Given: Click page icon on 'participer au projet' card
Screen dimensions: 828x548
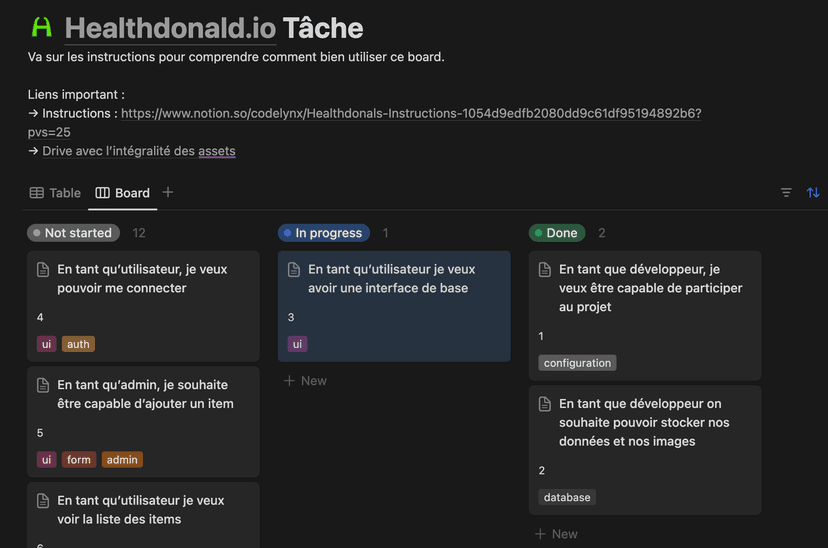Looking at the screenshot, I should (545, 269).
